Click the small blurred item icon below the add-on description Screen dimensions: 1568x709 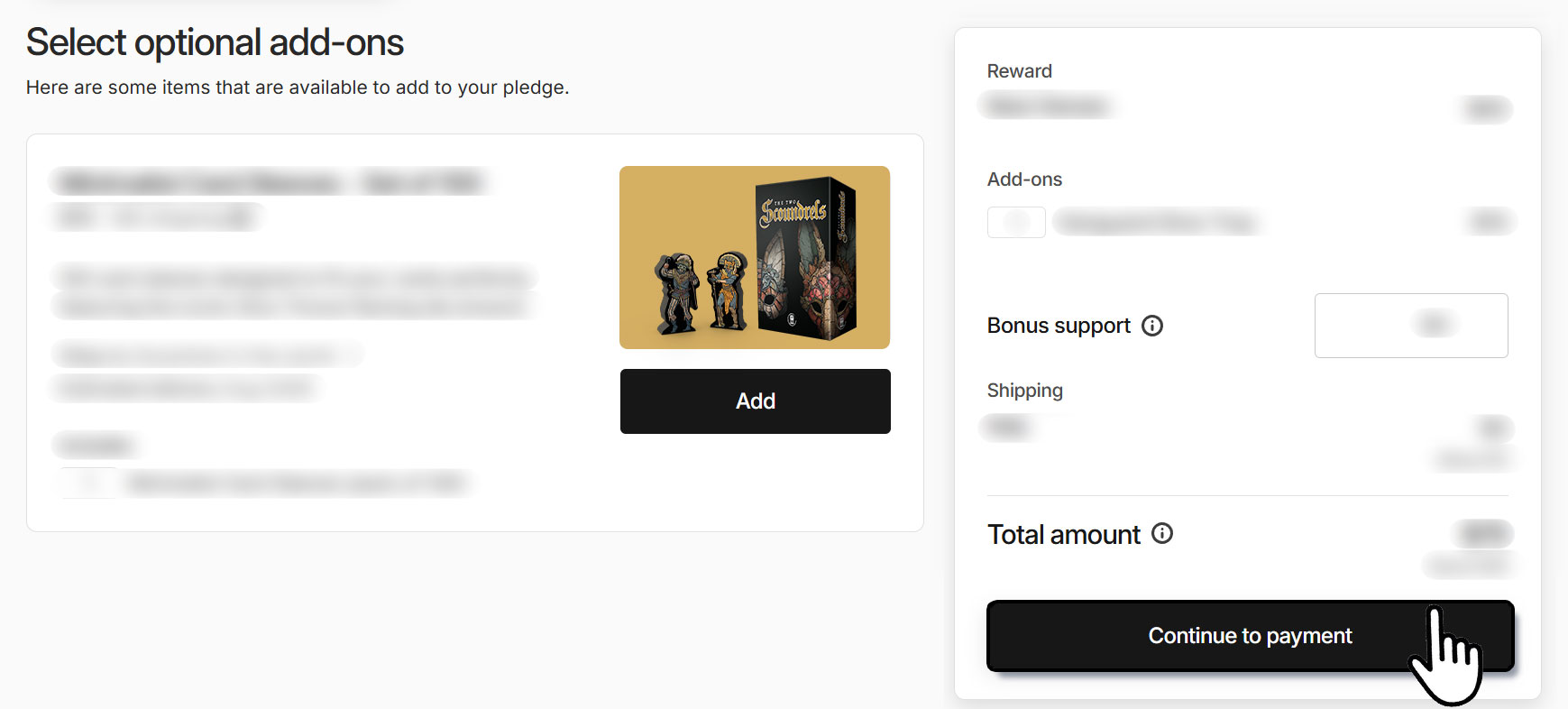click(88, 483)
